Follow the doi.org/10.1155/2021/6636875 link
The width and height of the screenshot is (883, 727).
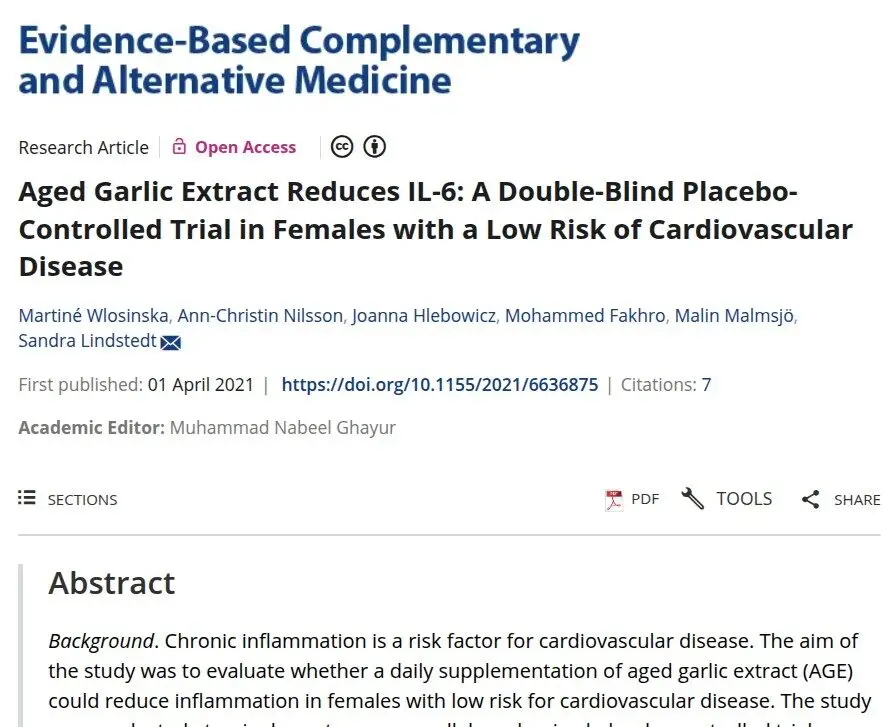[x=440, y=385]
